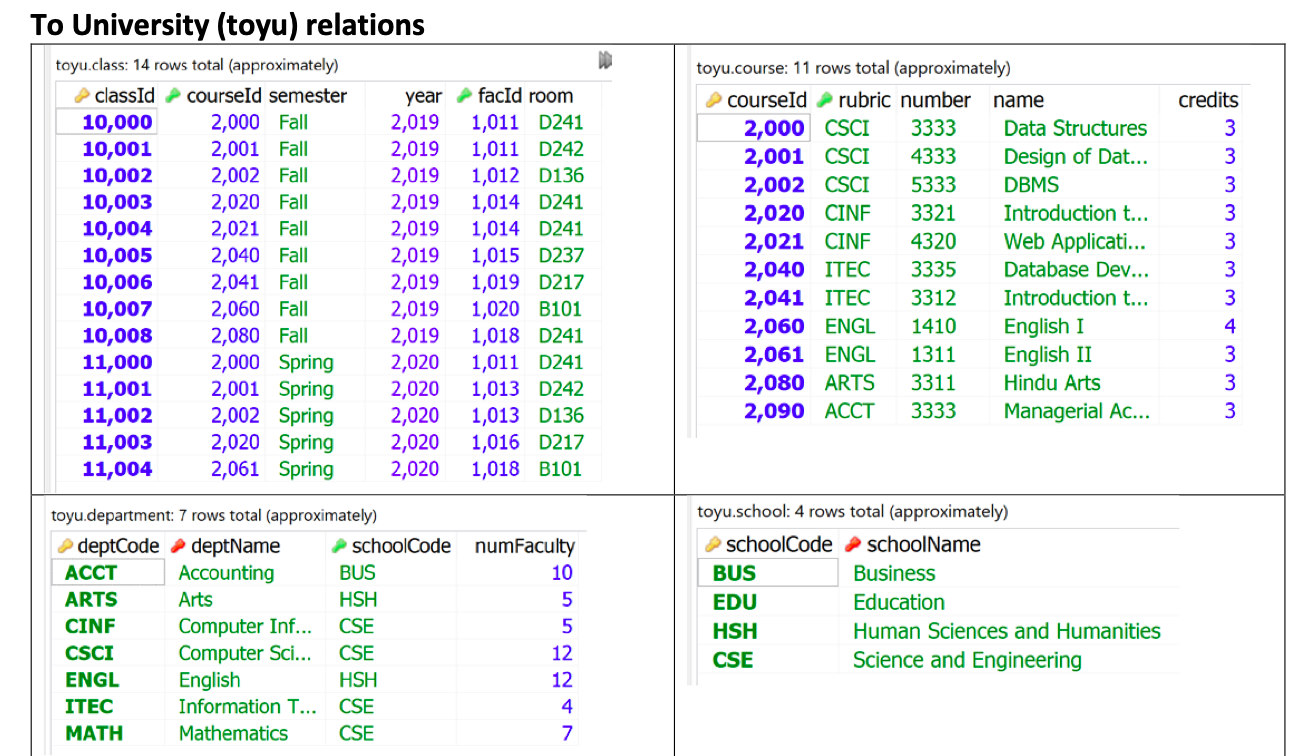Click green foreign key icon beside courseId

(173, 95)
